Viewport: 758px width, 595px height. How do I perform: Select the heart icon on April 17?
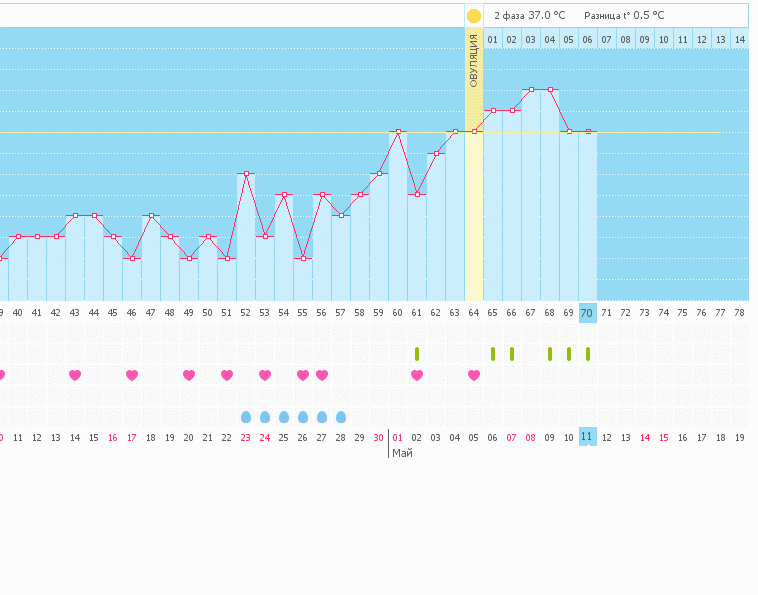(x=132, y=375)
